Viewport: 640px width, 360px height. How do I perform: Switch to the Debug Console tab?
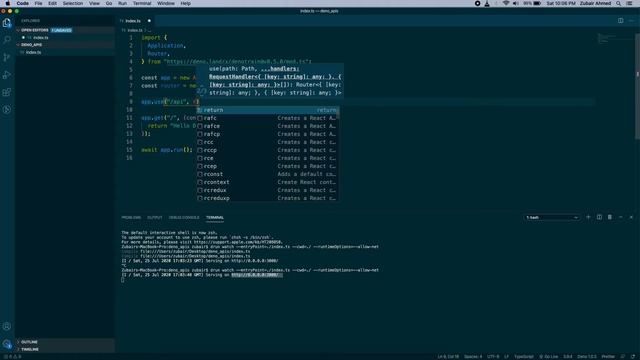(184, 218)
